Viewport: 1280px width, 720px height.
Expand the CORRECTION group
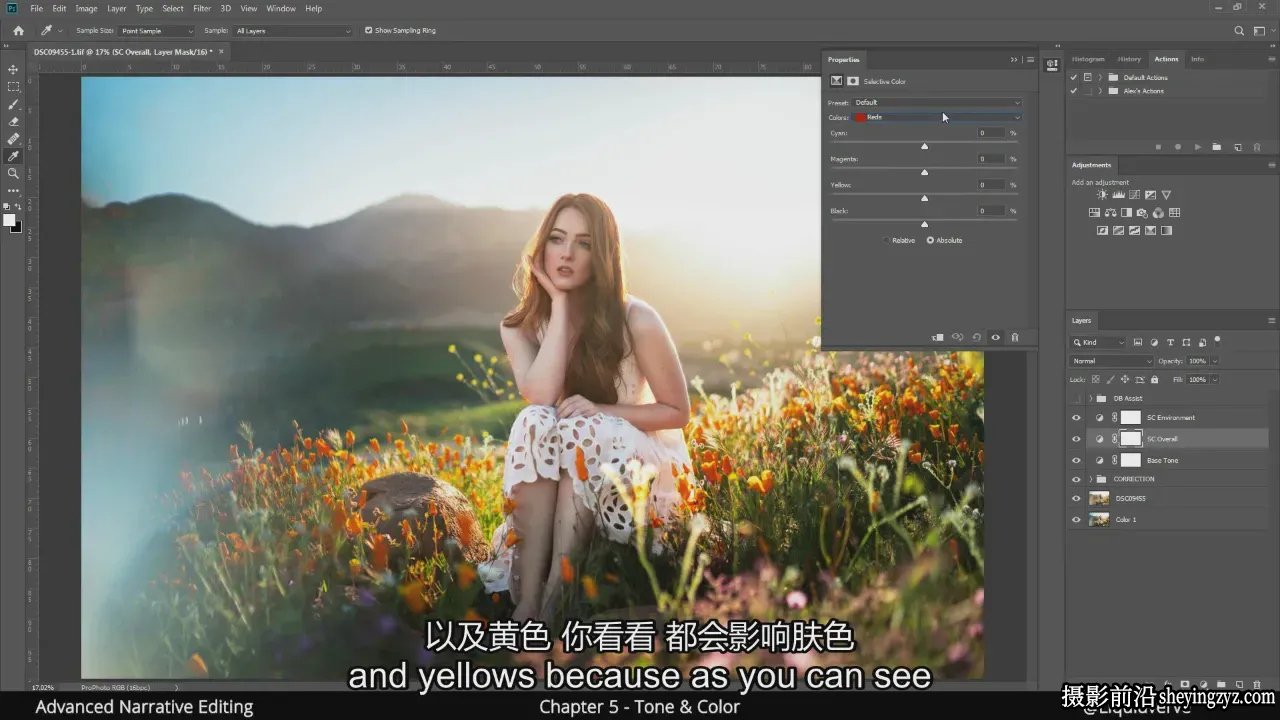pos(1090,479)
